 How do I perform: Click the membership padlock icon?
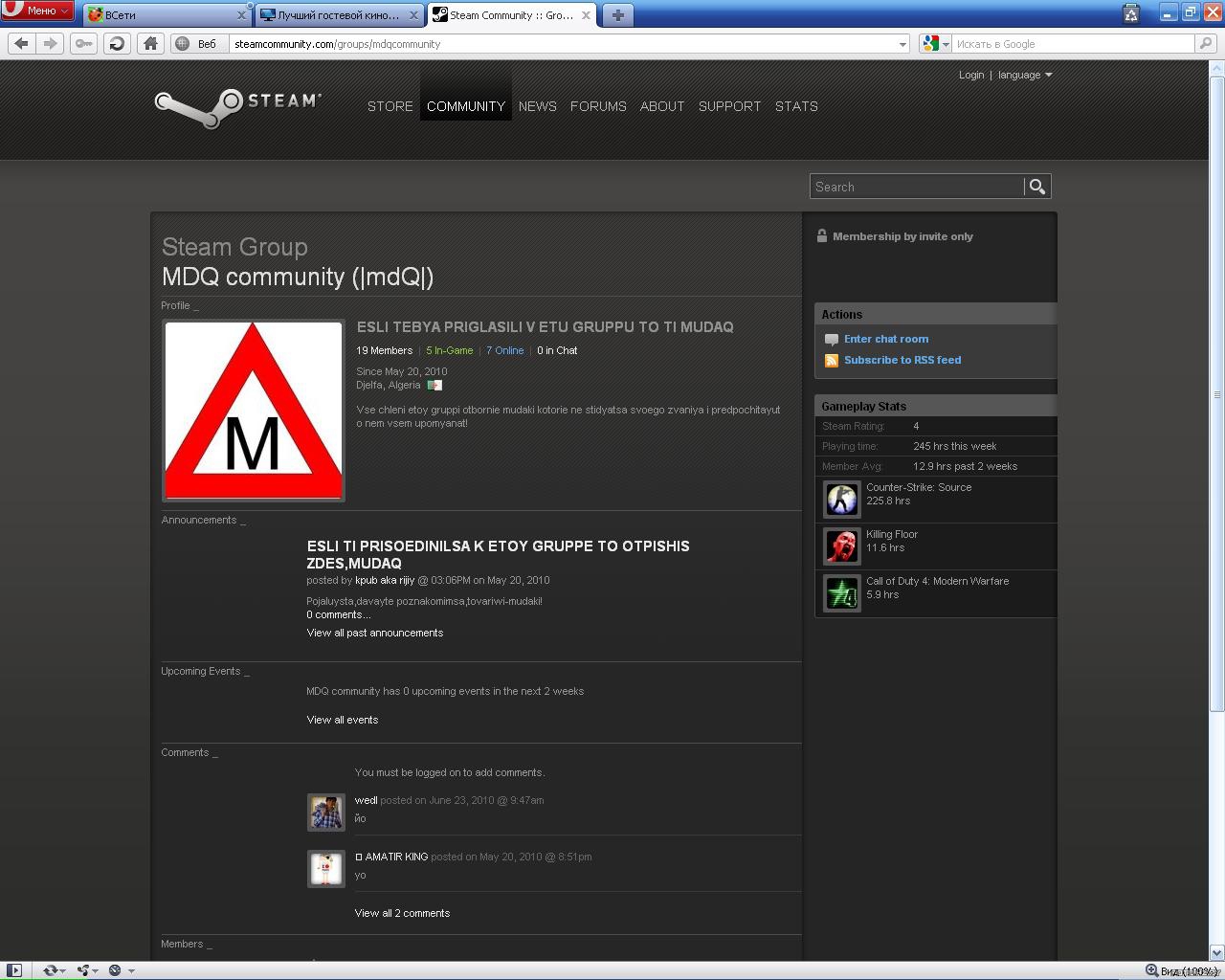(821, 235)
